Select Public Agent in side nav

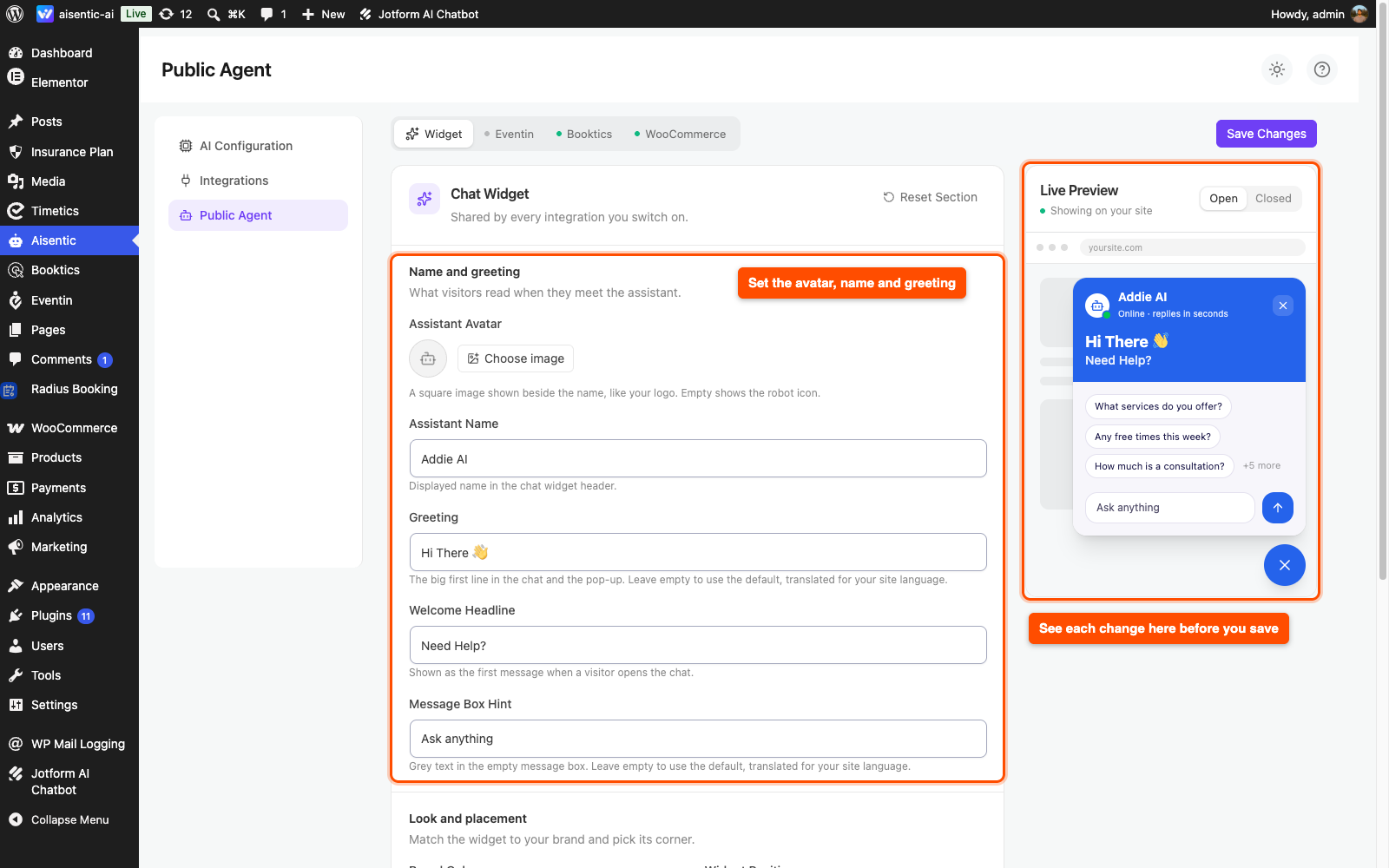tap(258, 215)
